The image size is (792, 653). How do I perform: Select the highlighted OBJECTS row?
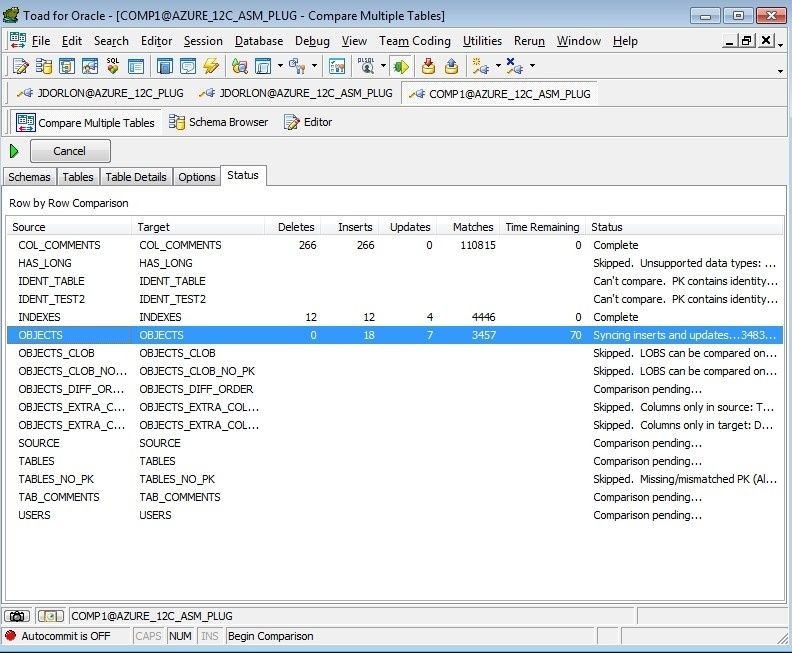pos(394,335)
